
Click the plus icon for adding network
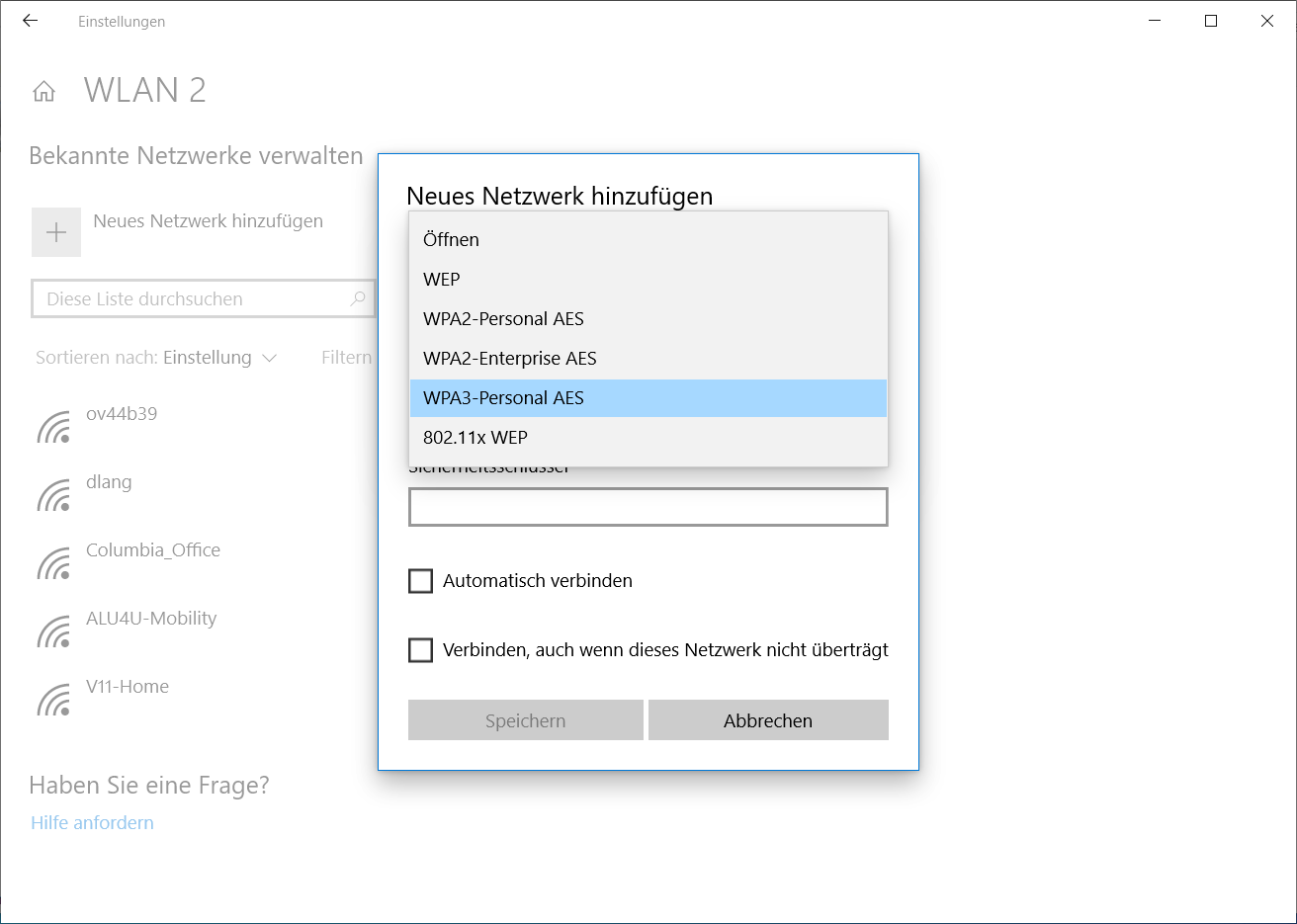pyautogui.click(x=56, y=232)
